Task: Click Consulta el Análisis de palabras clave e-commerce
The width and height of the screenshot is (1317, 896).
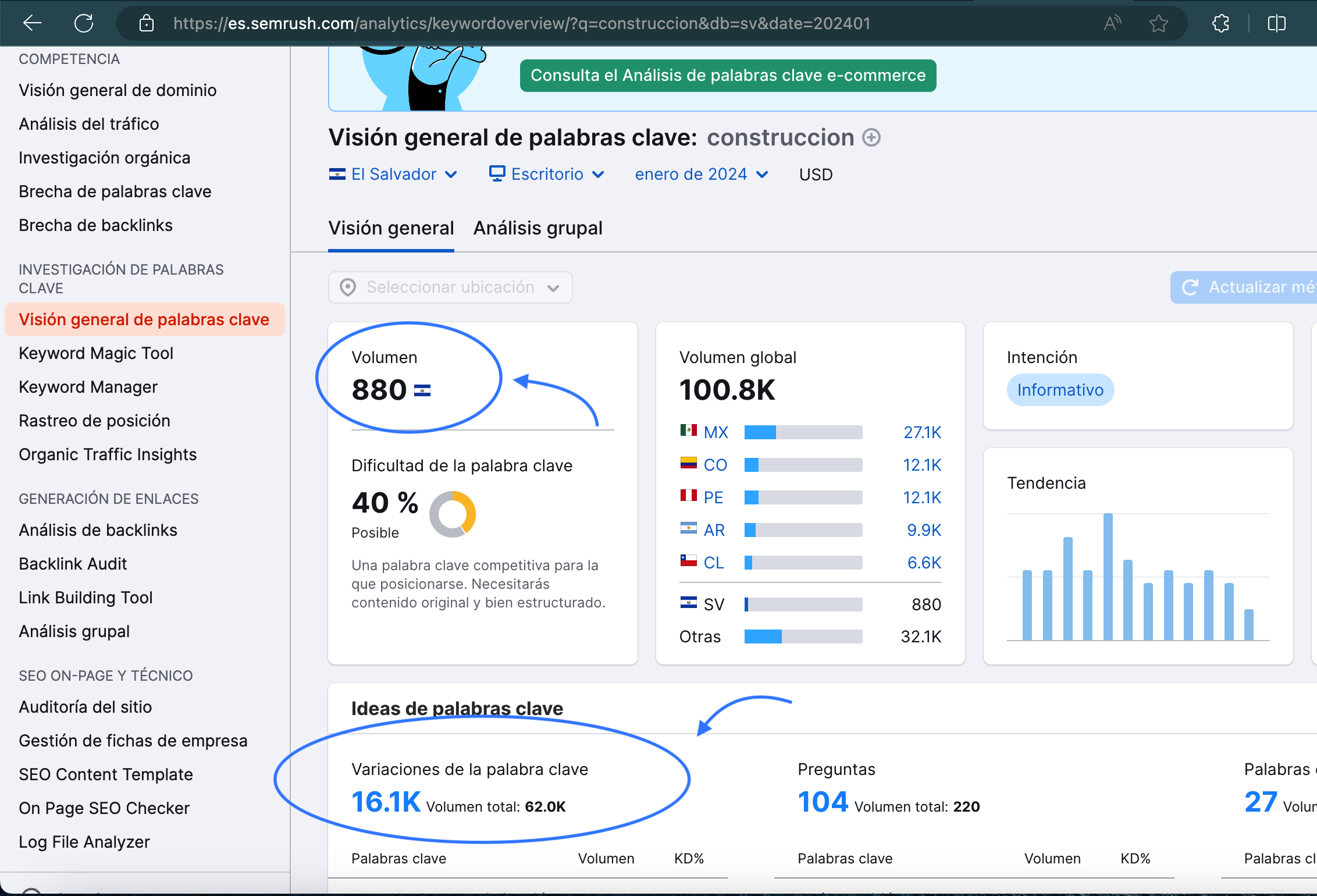Action: tap(728, 76)
